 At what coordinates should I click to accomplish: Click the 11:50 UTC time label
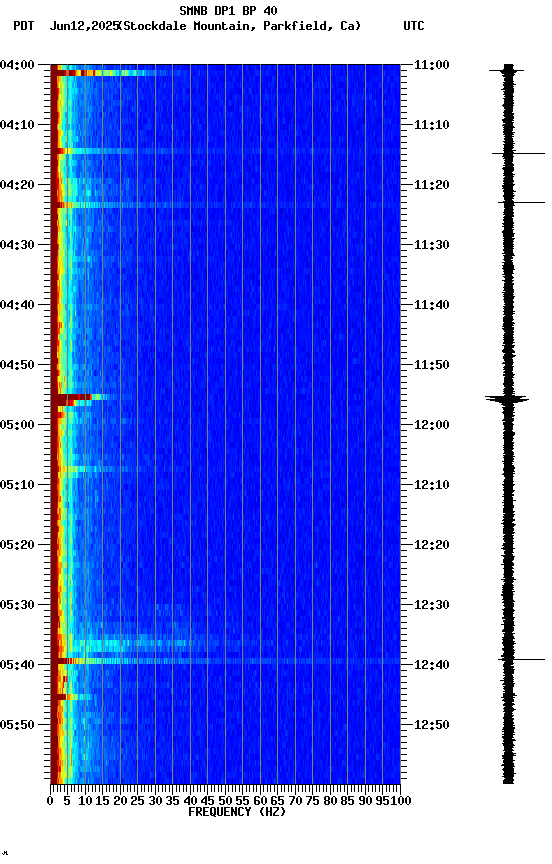432,365
